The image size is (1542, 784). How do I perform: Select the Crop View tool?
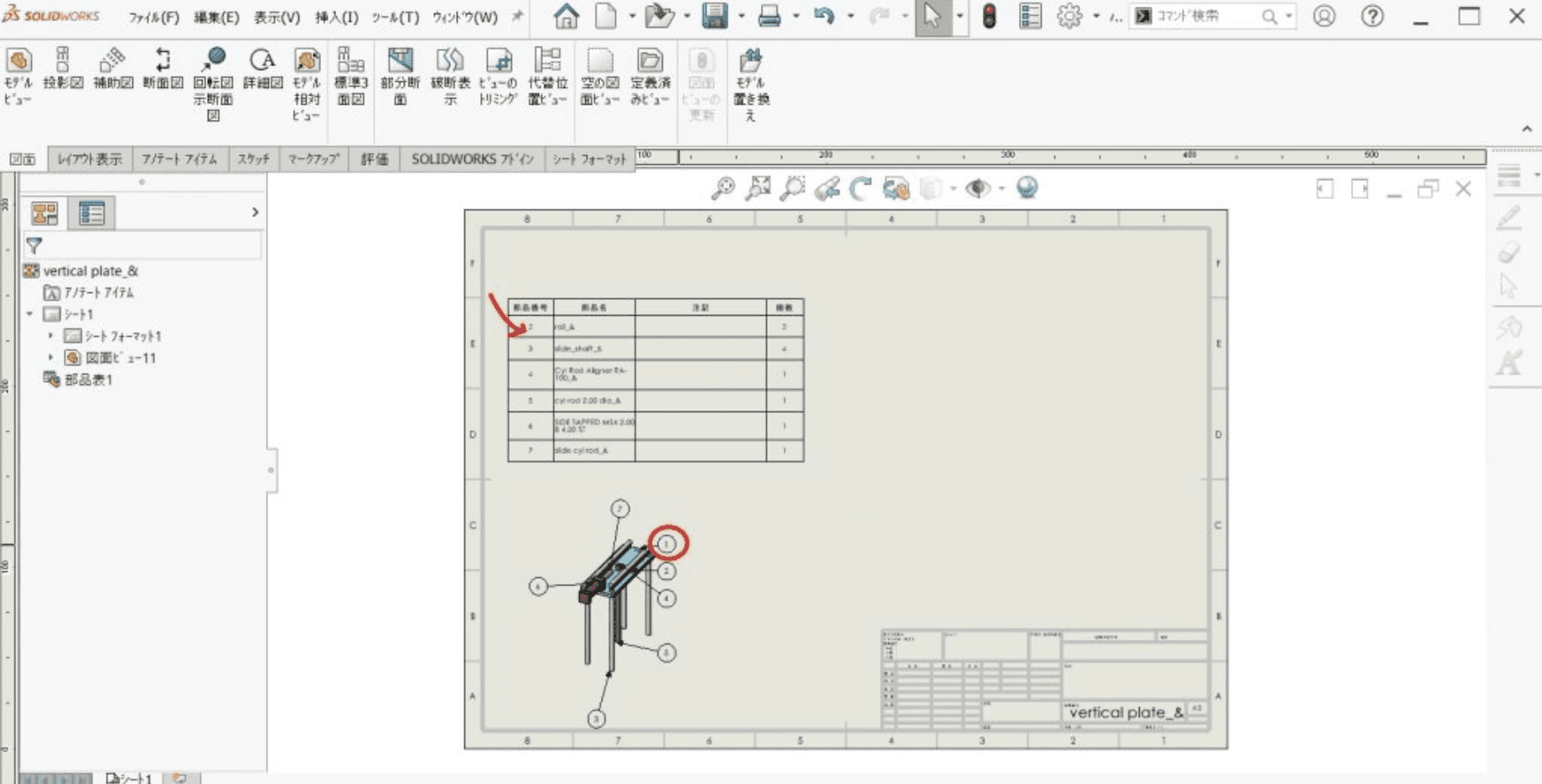click(498, 75)
